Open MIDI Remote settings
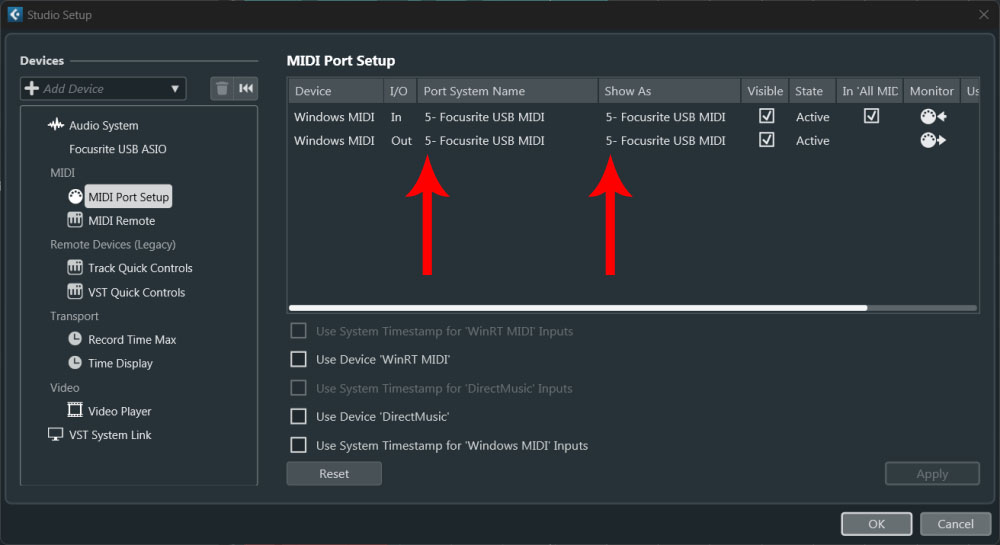The image size is (1000, 545). click(x=121, y=221)
